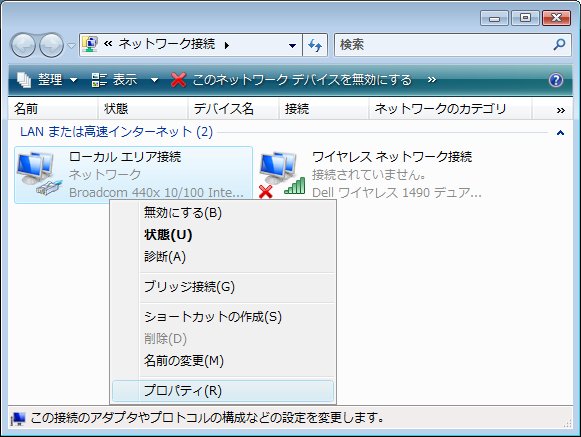Image resolution: width=581 pixels, height=437 pixels.
Task: Click the window resize grip in status bar
Action: tap(568, 423)
